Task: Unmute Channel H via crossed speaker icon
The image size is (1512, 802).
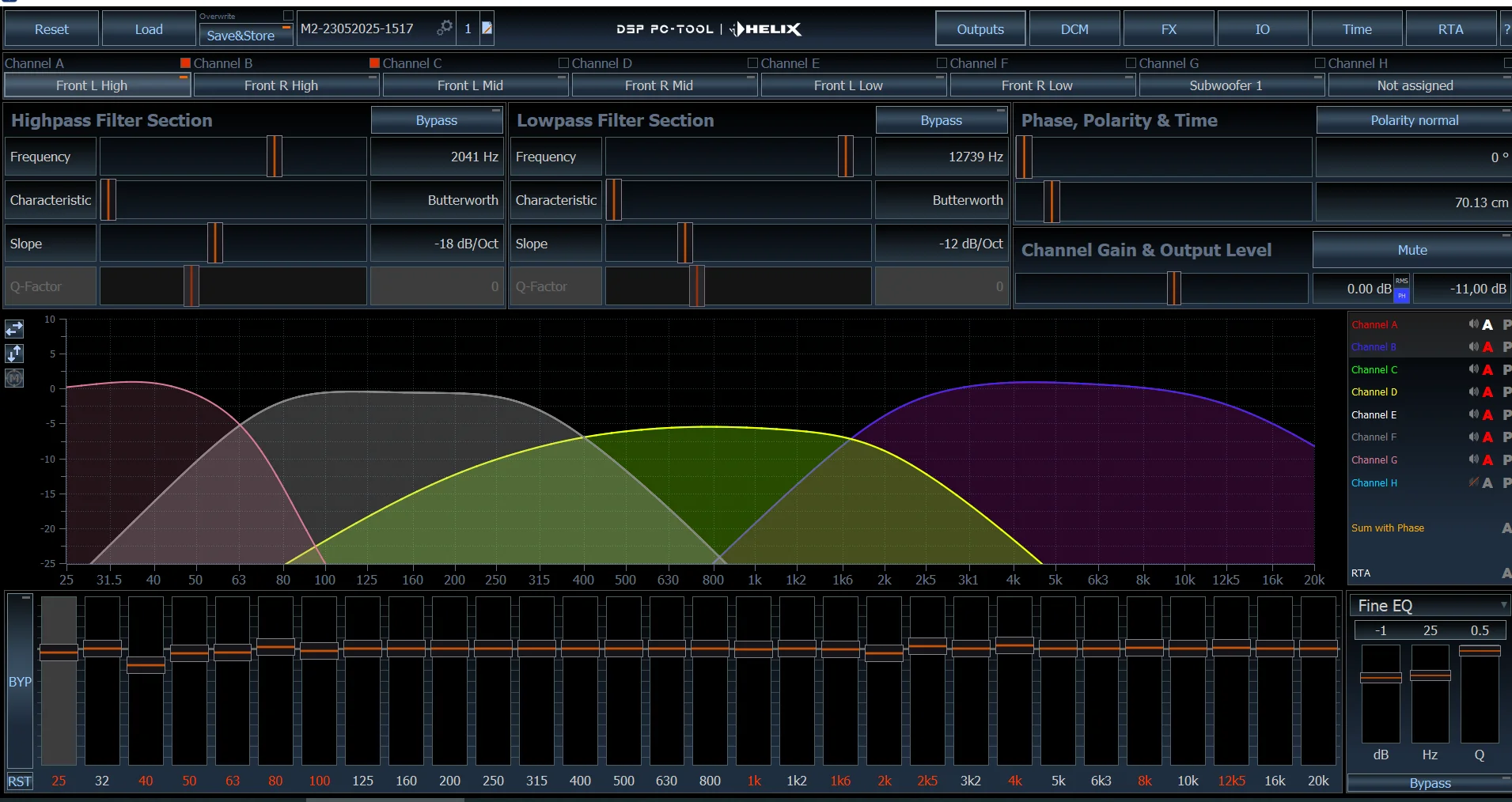Action: point(1473,482)
